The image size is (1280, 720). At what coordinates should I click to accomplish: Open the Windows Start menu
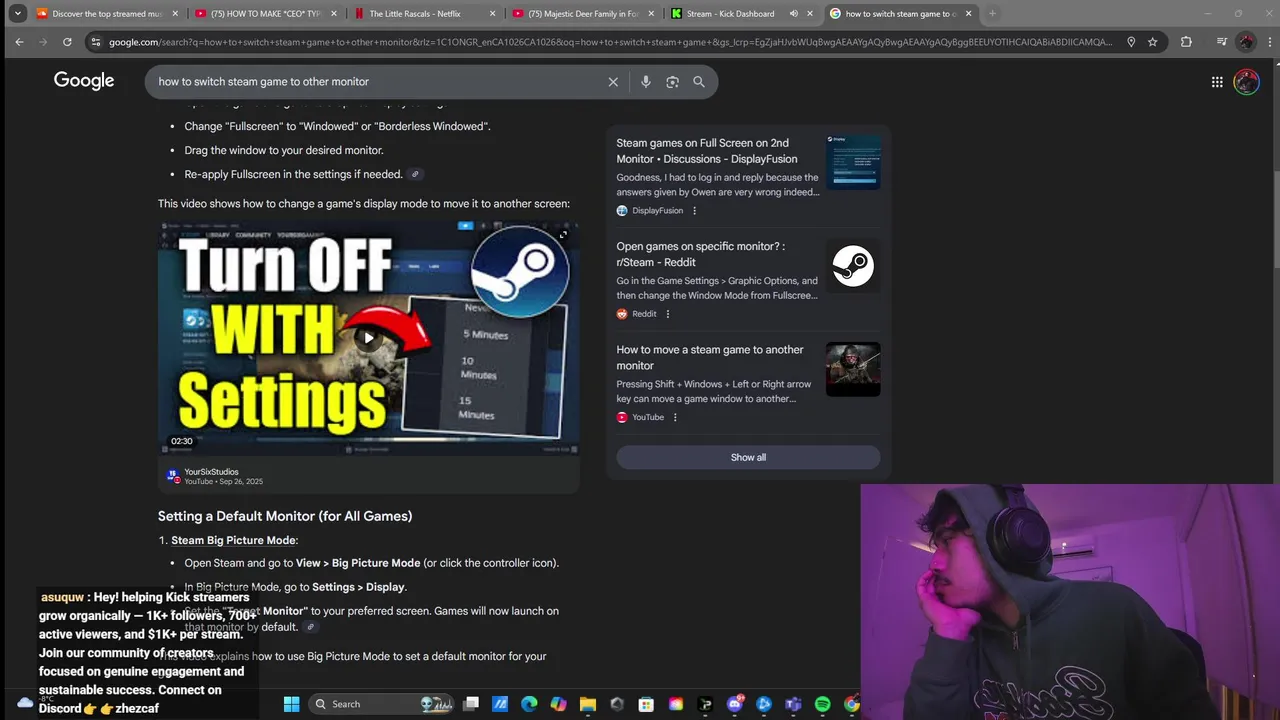pyautogui.click(x=291, y=704)
